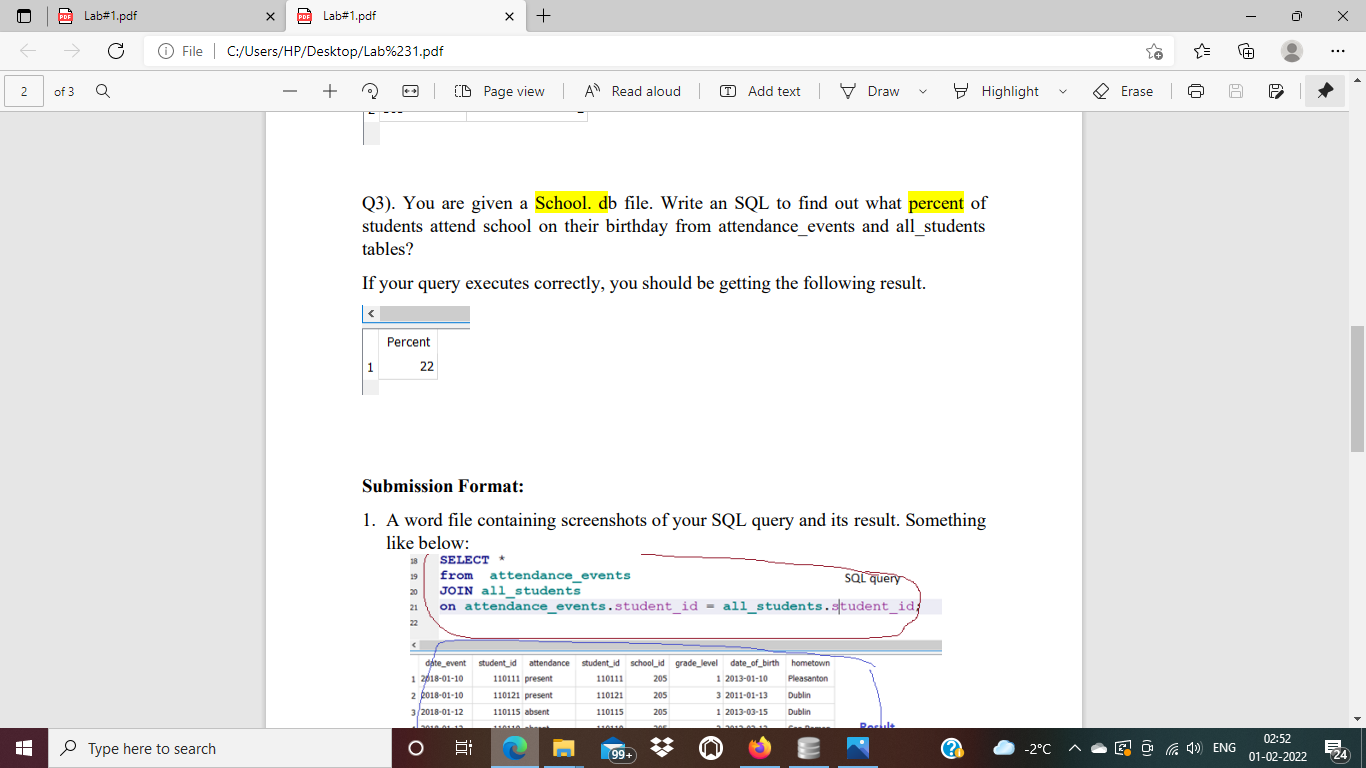Image resolution: width=1366 pixels, height=768 pixels.
Task: Open the Draw pen options dropdown
Action: point(922,91)
